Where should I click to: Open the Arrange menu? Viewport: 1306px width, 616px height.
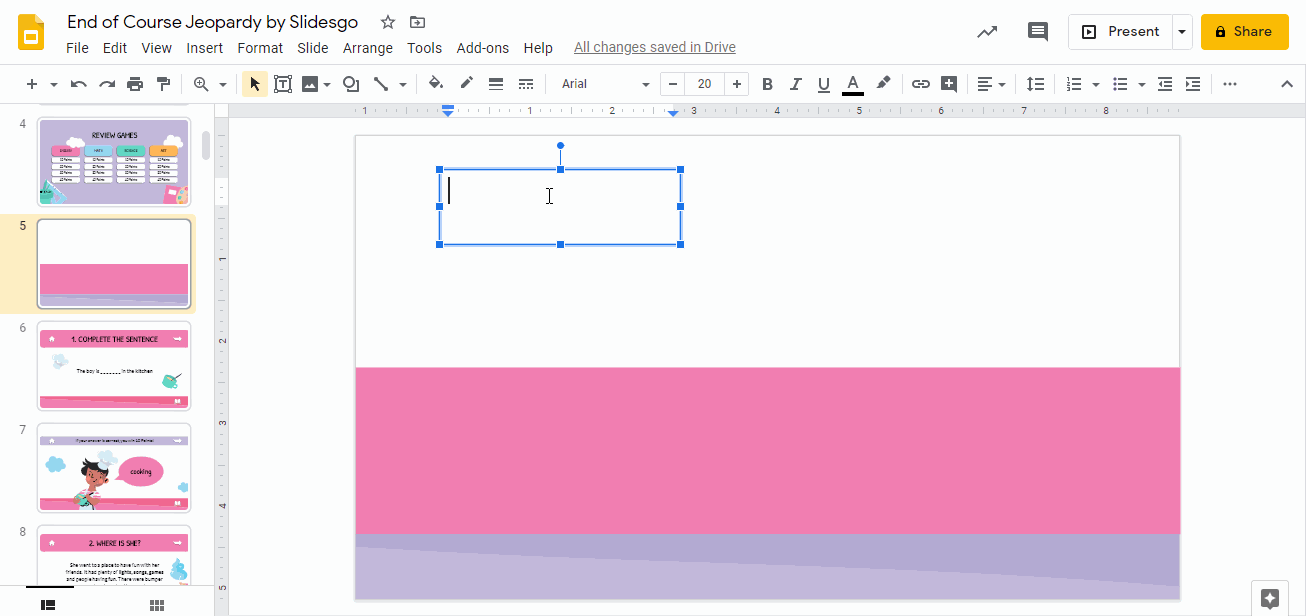point(368,47)
